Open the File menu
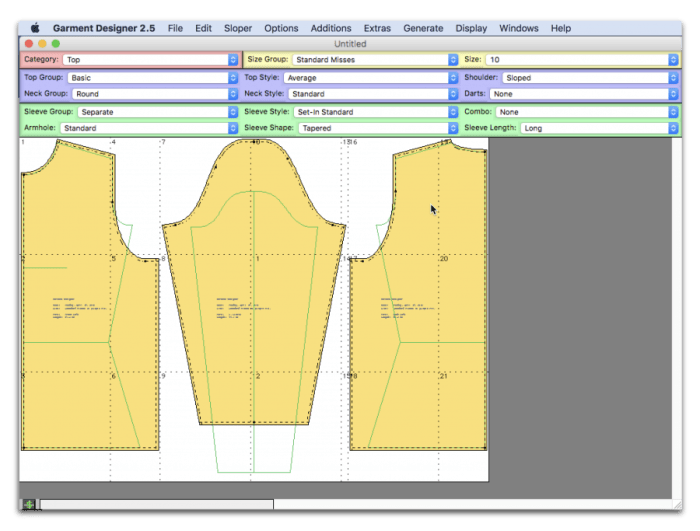Screen dimensions: 700x531 click(x=175, y=28)
